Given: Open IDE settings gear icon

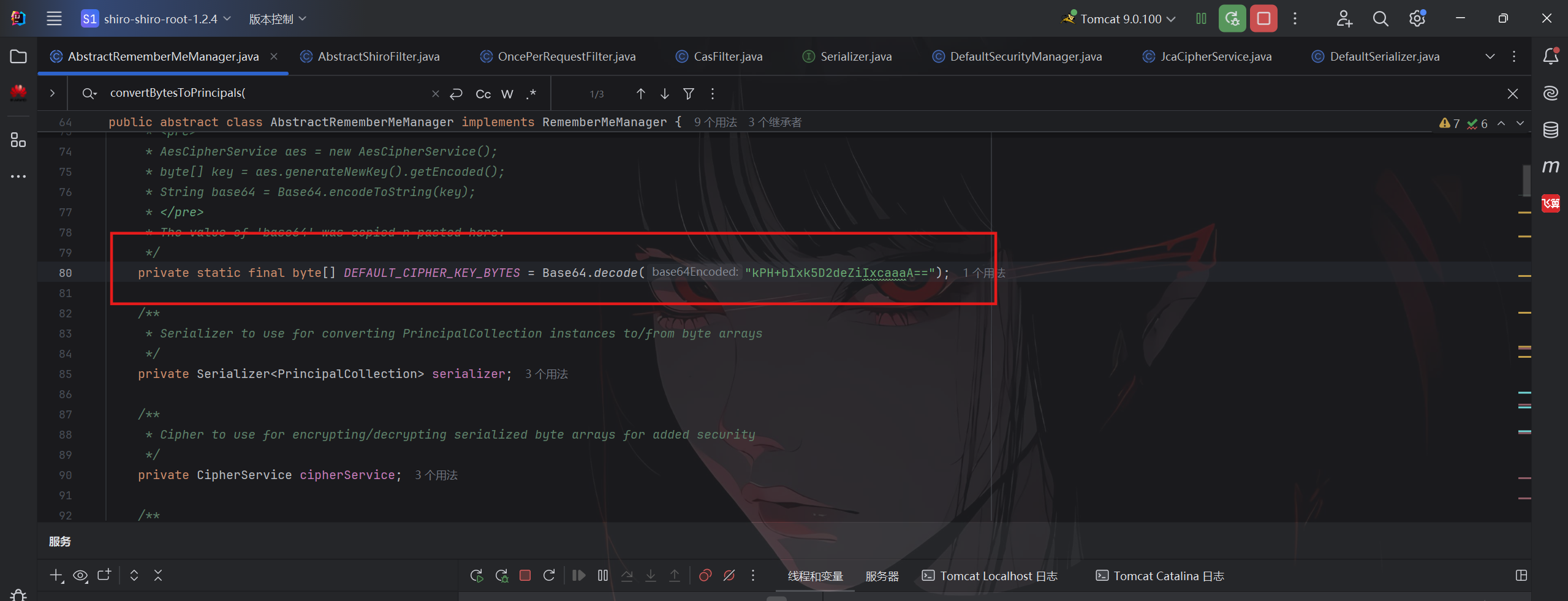Looking at the screenshot, I should 1417,18.
